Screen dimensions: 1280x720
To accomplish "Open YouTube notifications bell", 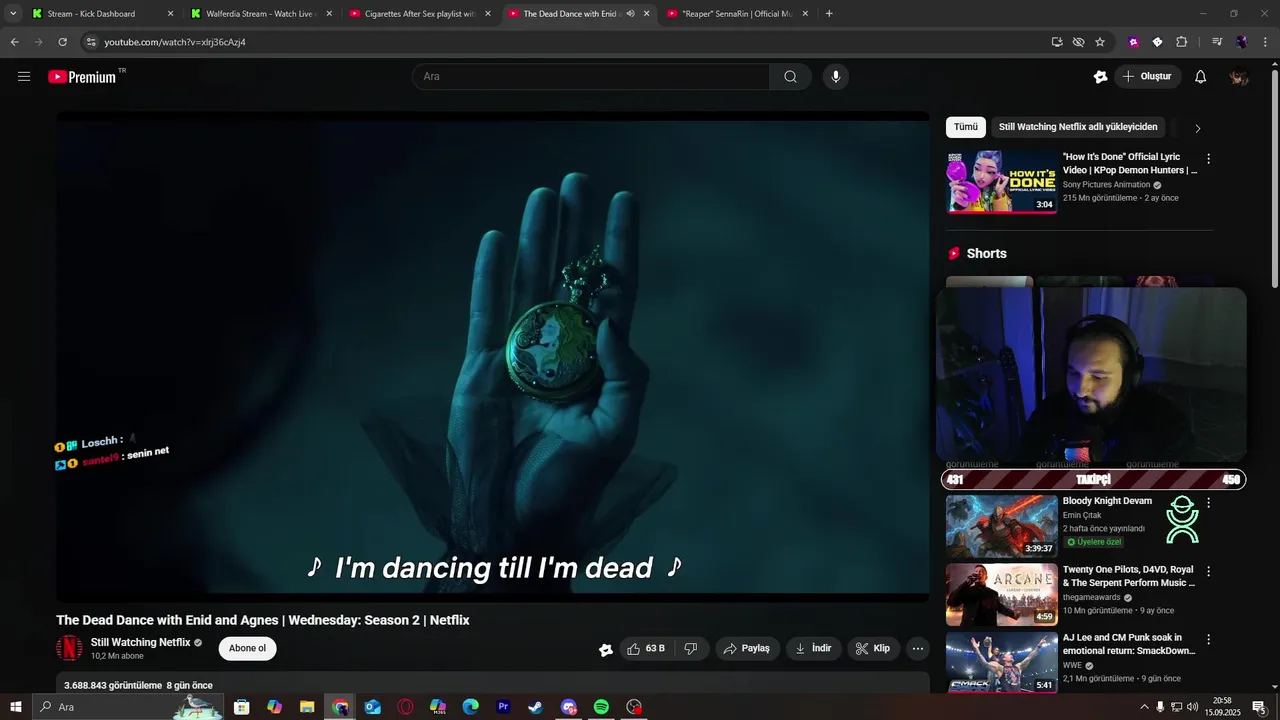I will coord(1201,77).
